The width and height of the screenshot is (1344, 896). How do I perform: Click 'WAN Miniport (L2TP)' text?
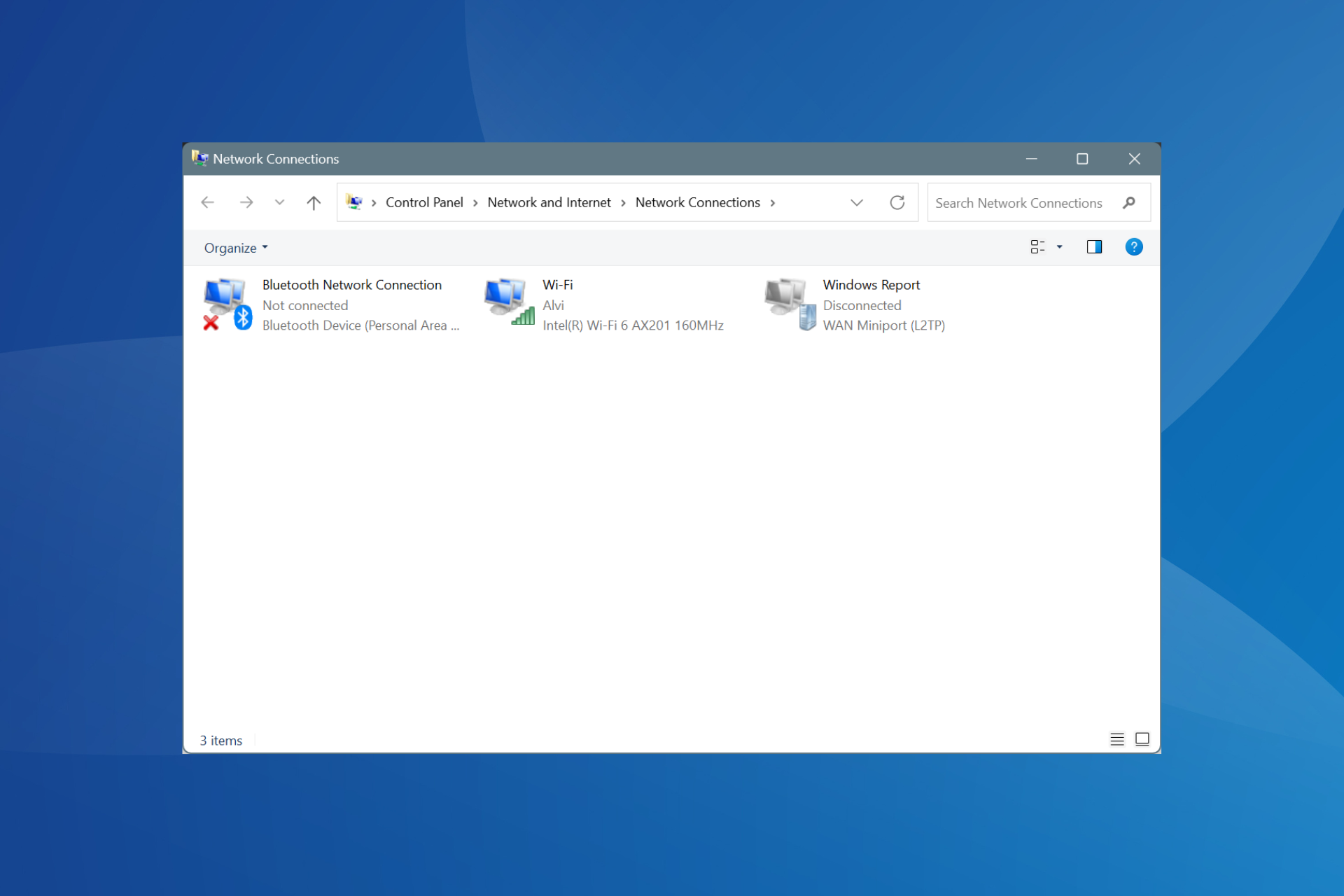pyautogui.click(x=883, y=325)
